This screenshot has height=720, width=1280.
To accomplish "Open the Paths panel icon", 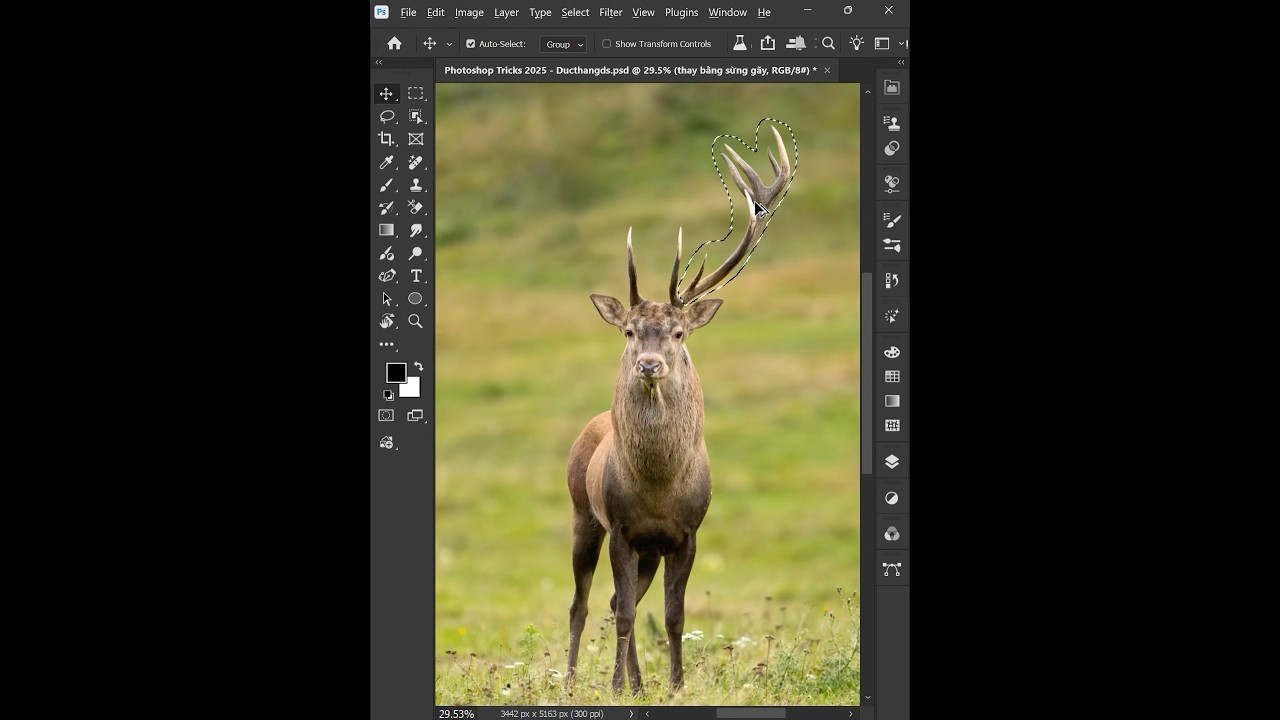I will [x=892, y=570].
